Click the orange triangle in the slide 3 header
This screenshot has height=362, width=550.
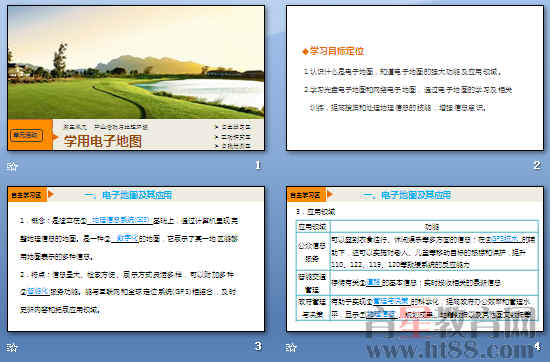[51, 194]
